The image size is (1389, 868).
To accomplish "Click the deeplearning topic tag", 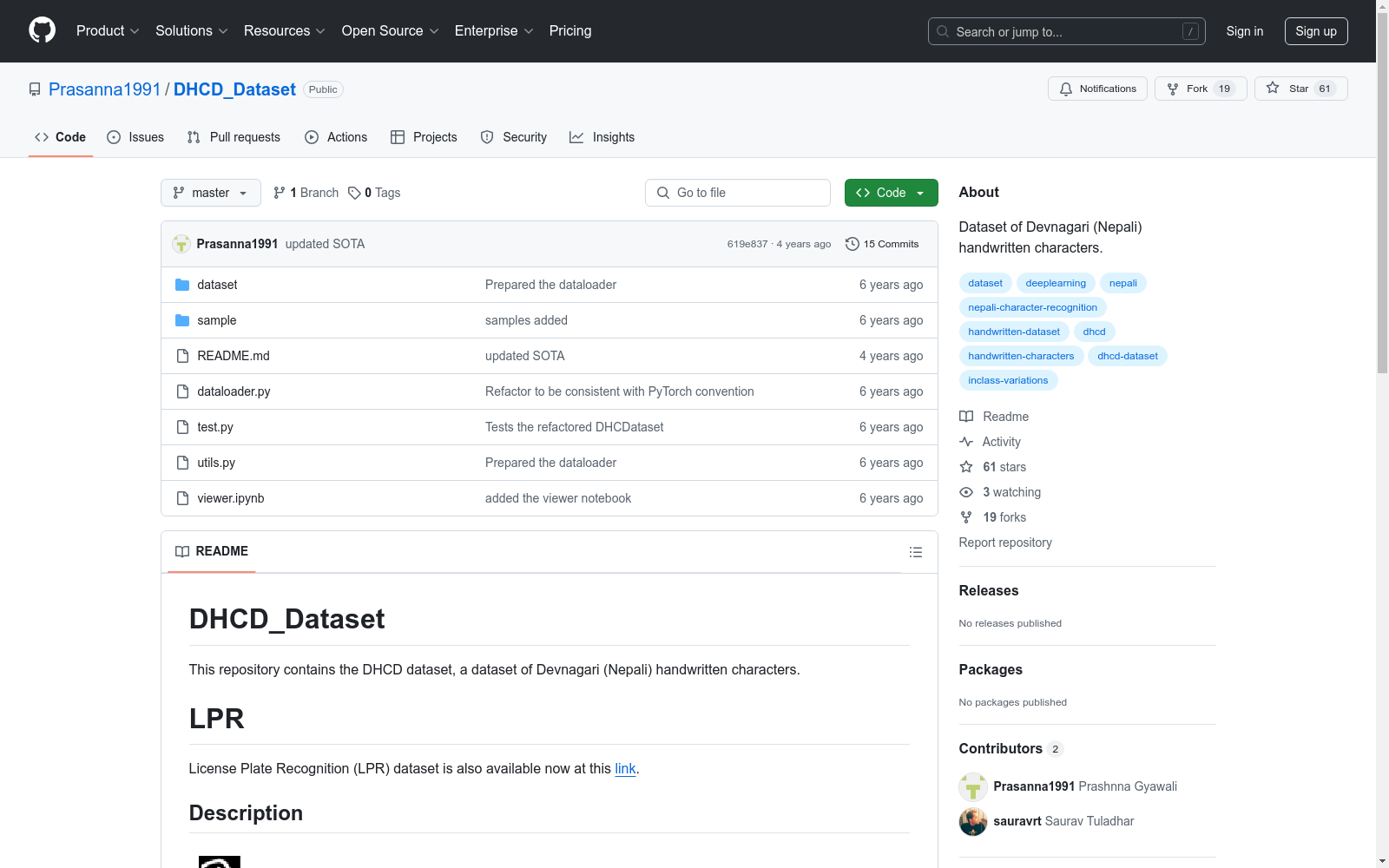I will (x=1056, y=283).
